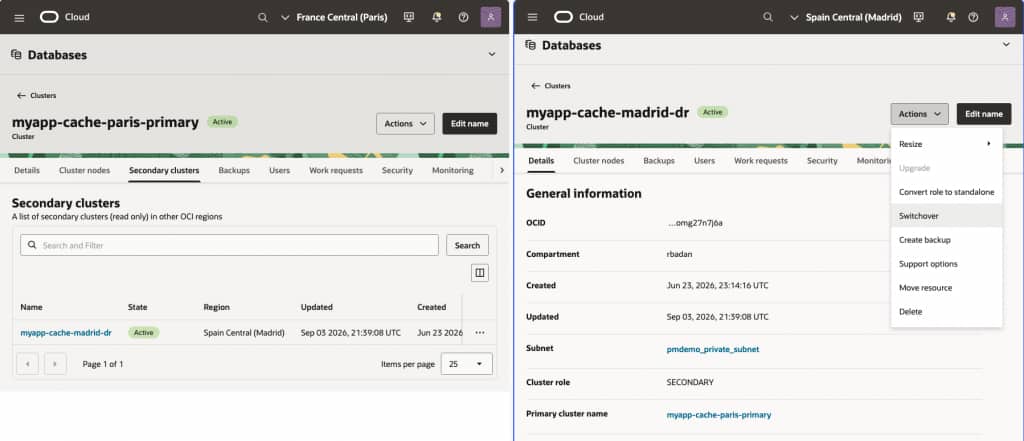
Task: Click Search button beside filter box
Action: click(467, 245)
